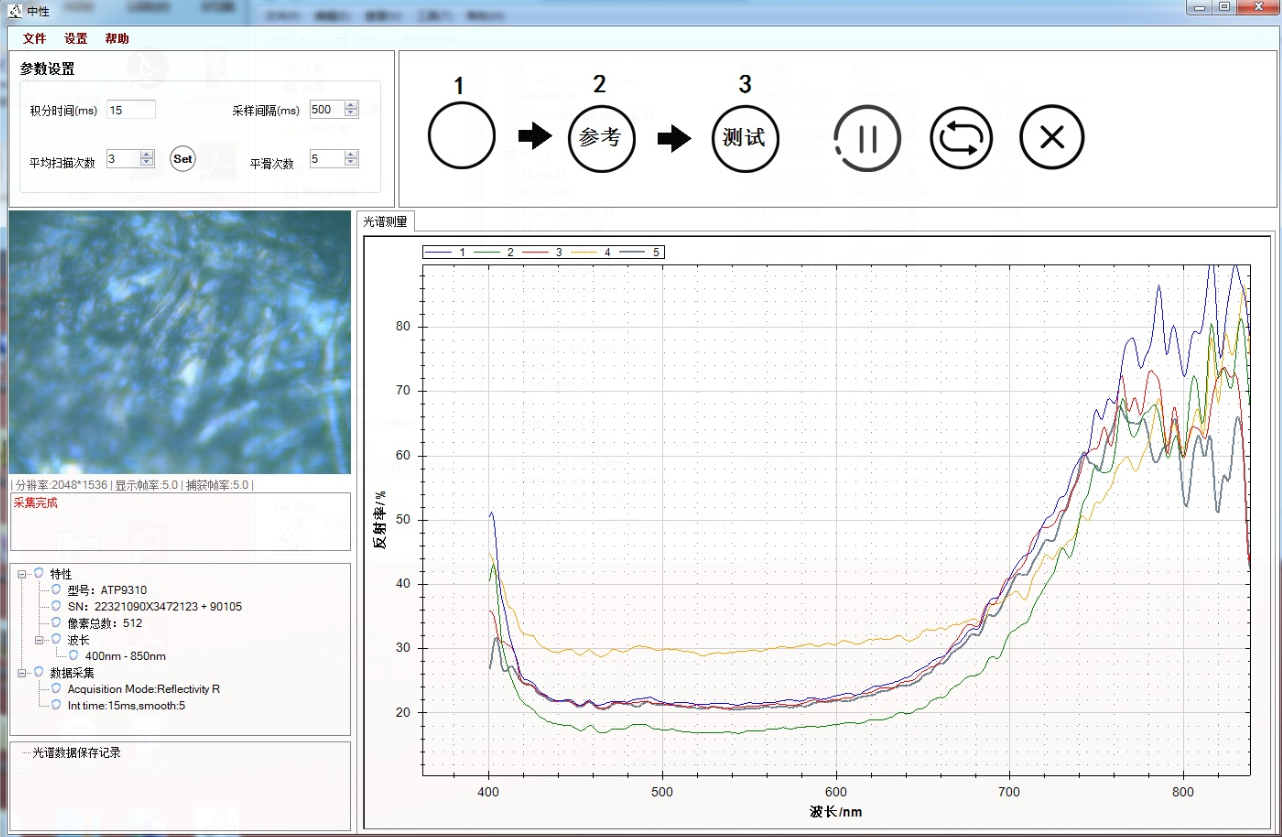Select the 特性 tree label

tap(61, 574)
